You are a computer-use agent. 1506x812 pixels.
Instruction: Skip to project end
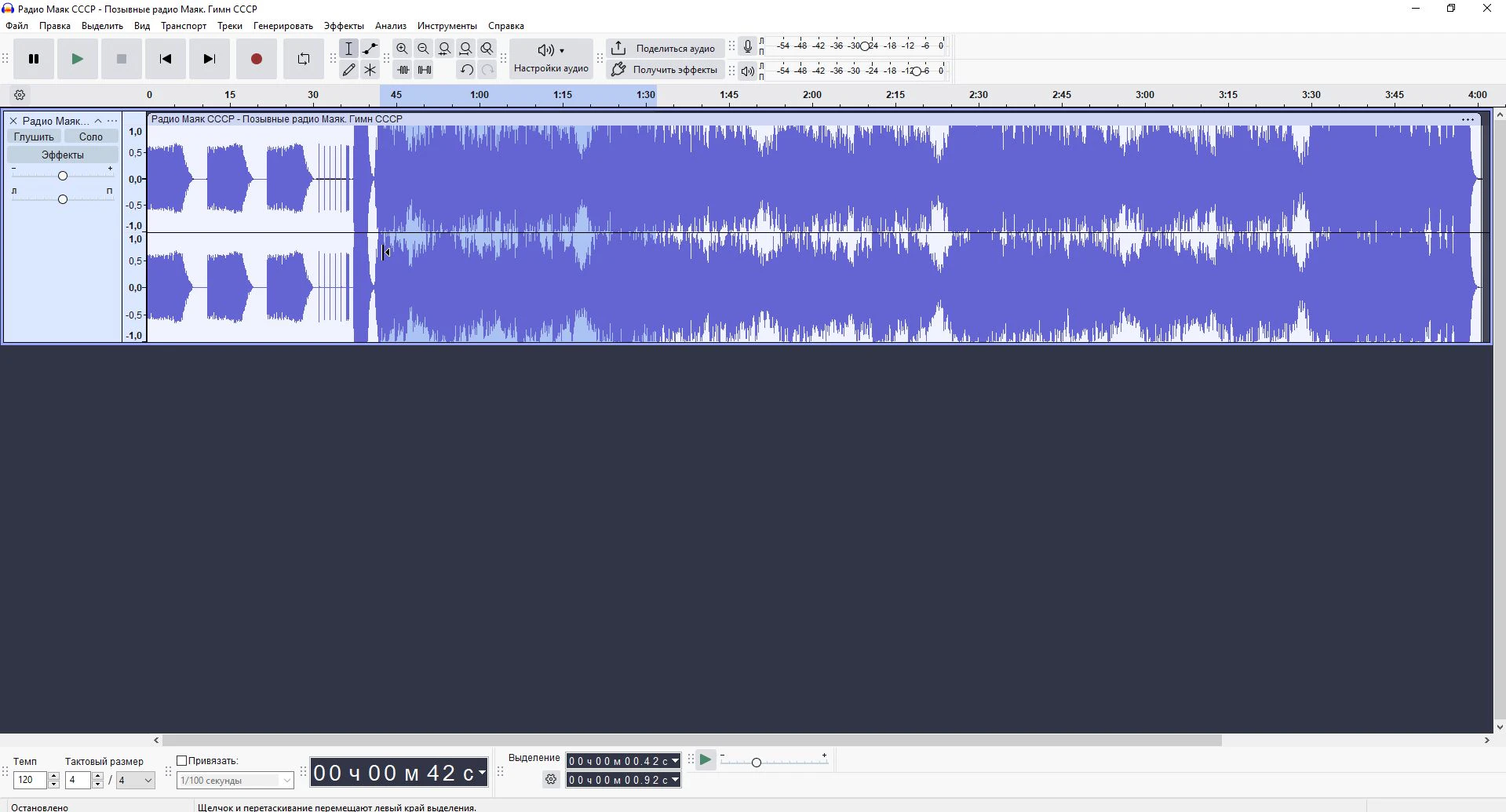click(x=210, y=59)
